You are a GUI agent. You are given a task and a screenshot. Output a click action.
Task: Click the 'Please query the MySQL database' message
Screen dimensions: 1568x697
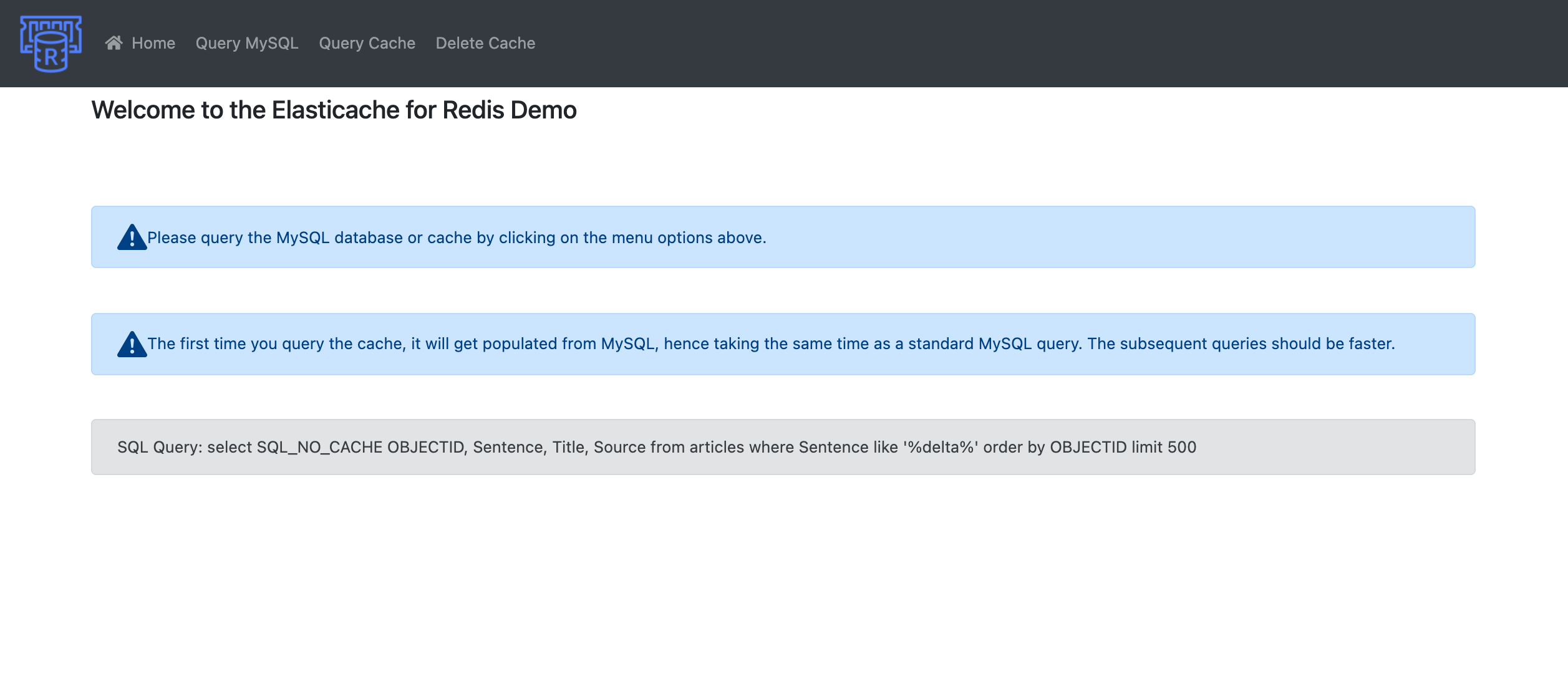[x=457, y=238]
